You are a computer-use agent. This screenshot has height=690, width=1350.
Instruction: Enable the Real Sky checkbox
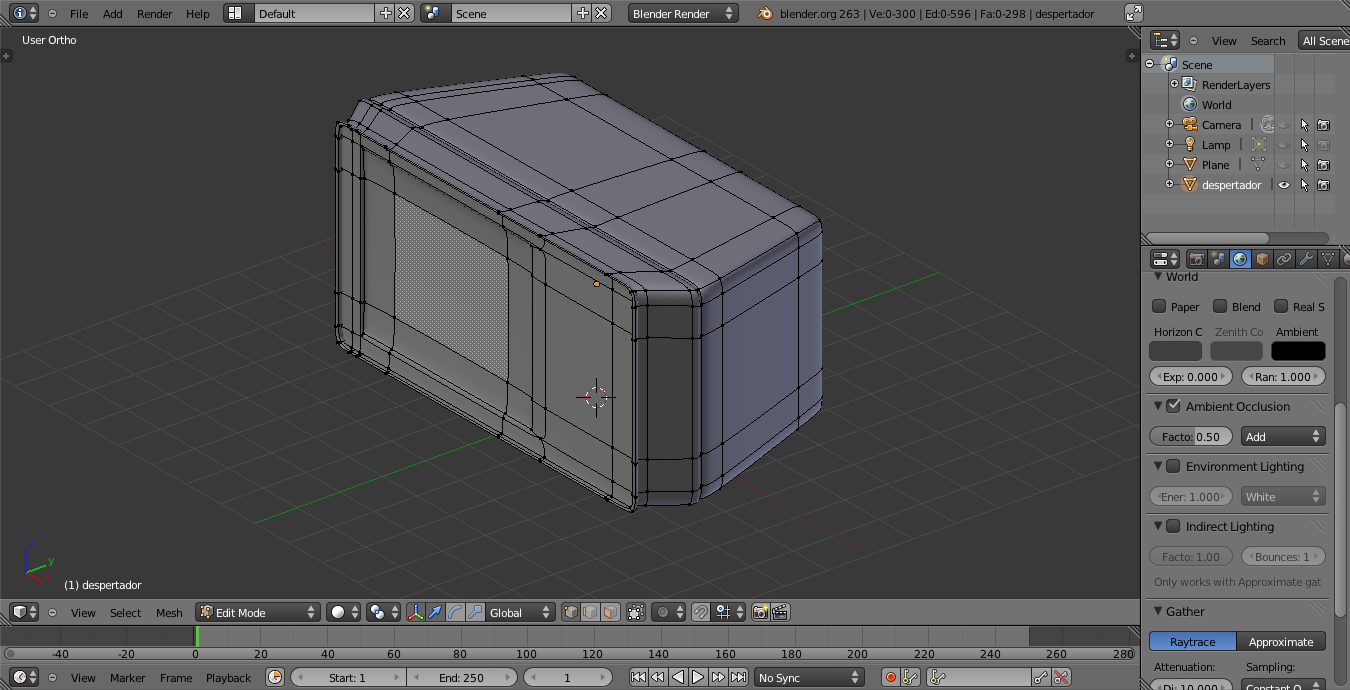click(x=1281, y=306)
